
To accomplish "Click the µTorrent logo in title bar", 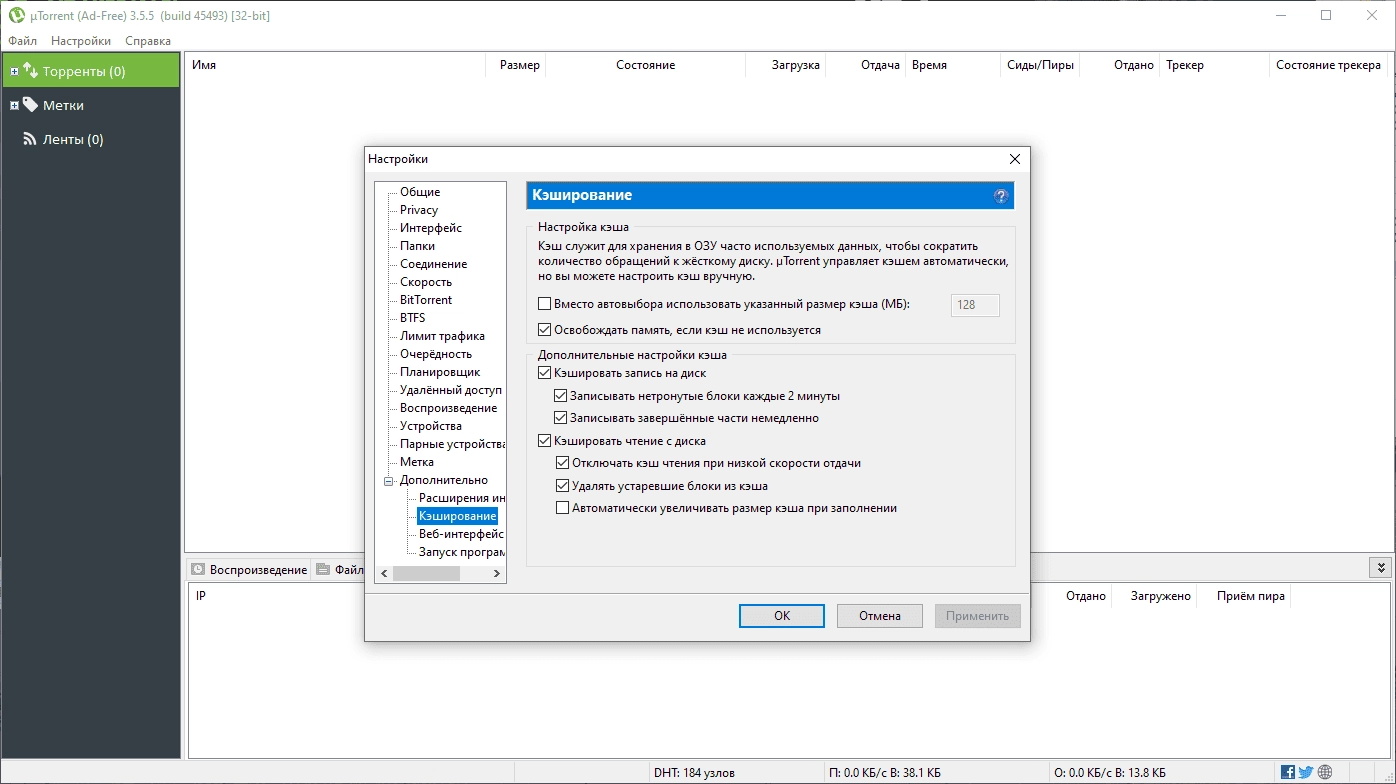I will tap(16, 15).
